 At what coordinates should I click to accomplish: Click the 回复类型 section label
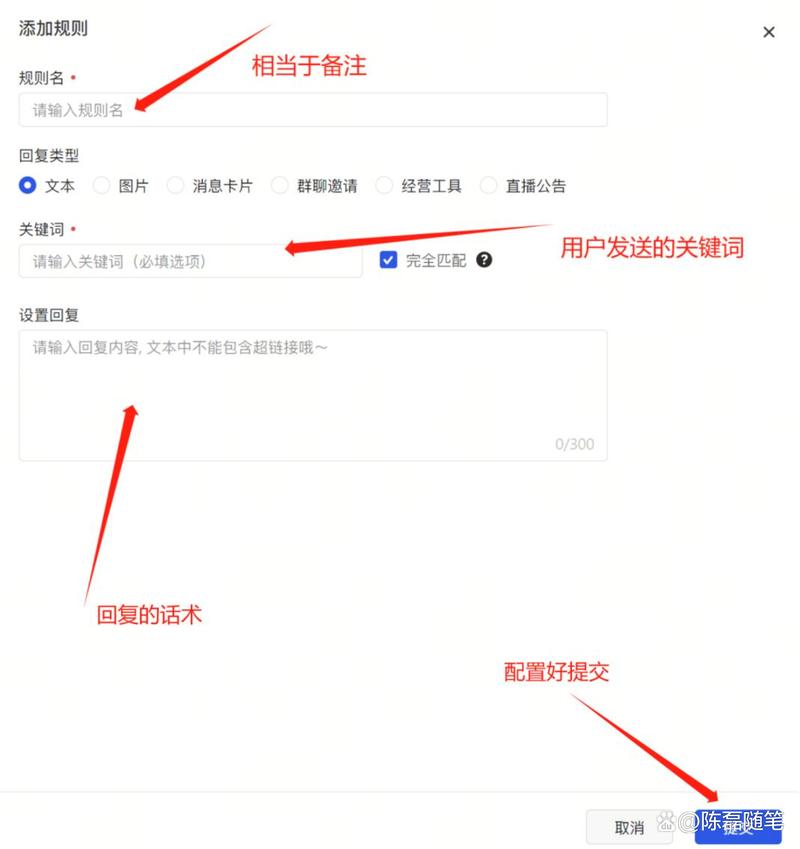[49, 156]
